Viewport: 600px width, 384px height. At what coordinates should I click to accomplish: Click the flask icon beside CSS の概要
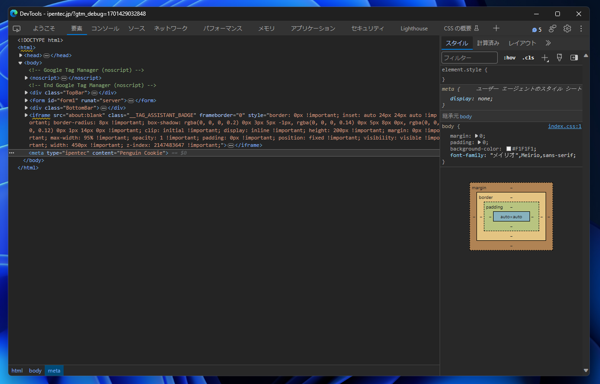pyautogui.click(x=476, y=28)
